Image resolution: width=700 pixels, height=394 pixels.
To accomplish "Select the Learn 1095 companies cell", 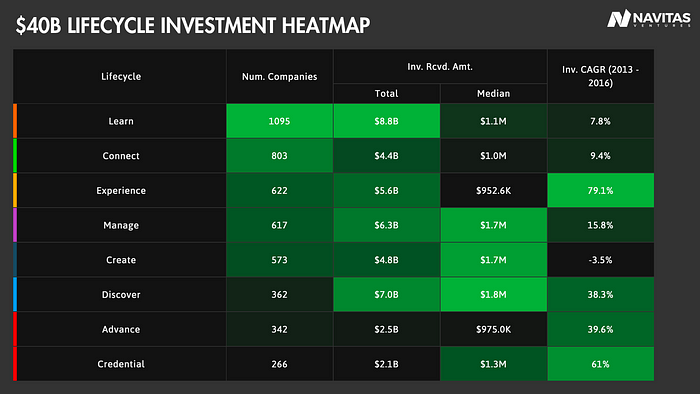I will point(279,121).
